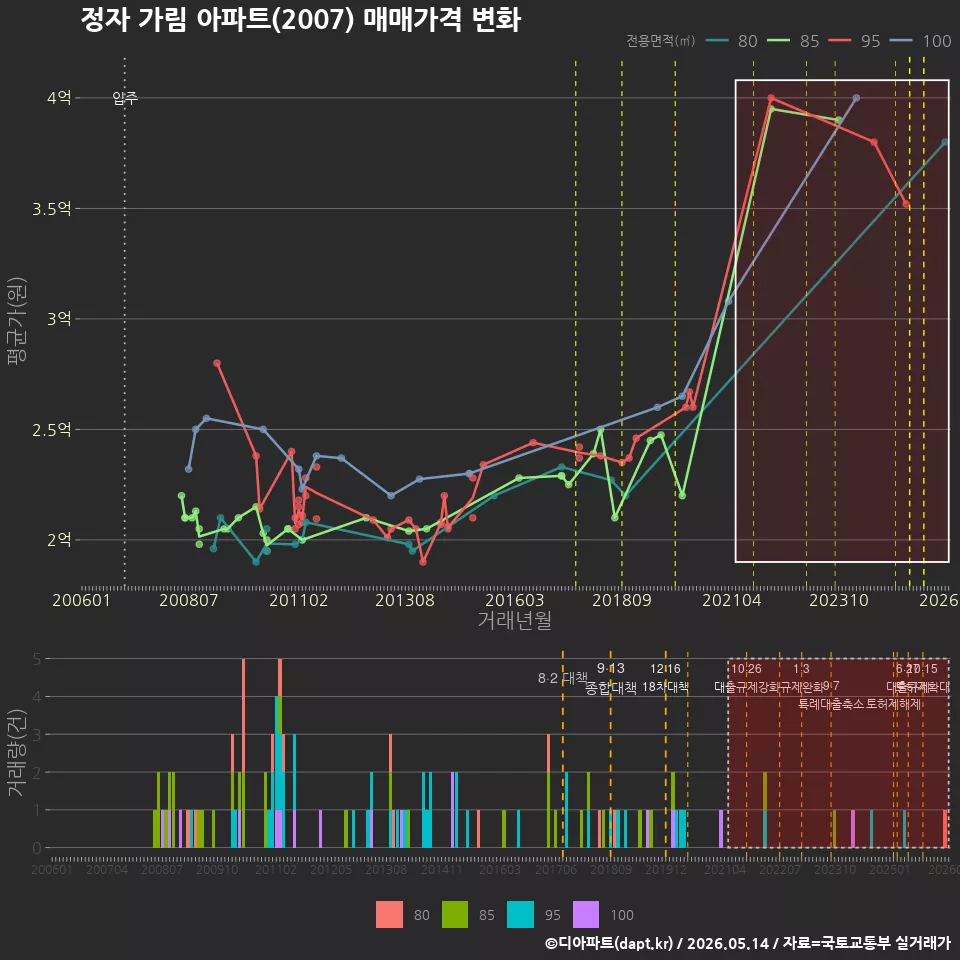Screen dimensions: 960x960
Task: Click the 1·3 policy annotation
Action: [x=801, y=669]
